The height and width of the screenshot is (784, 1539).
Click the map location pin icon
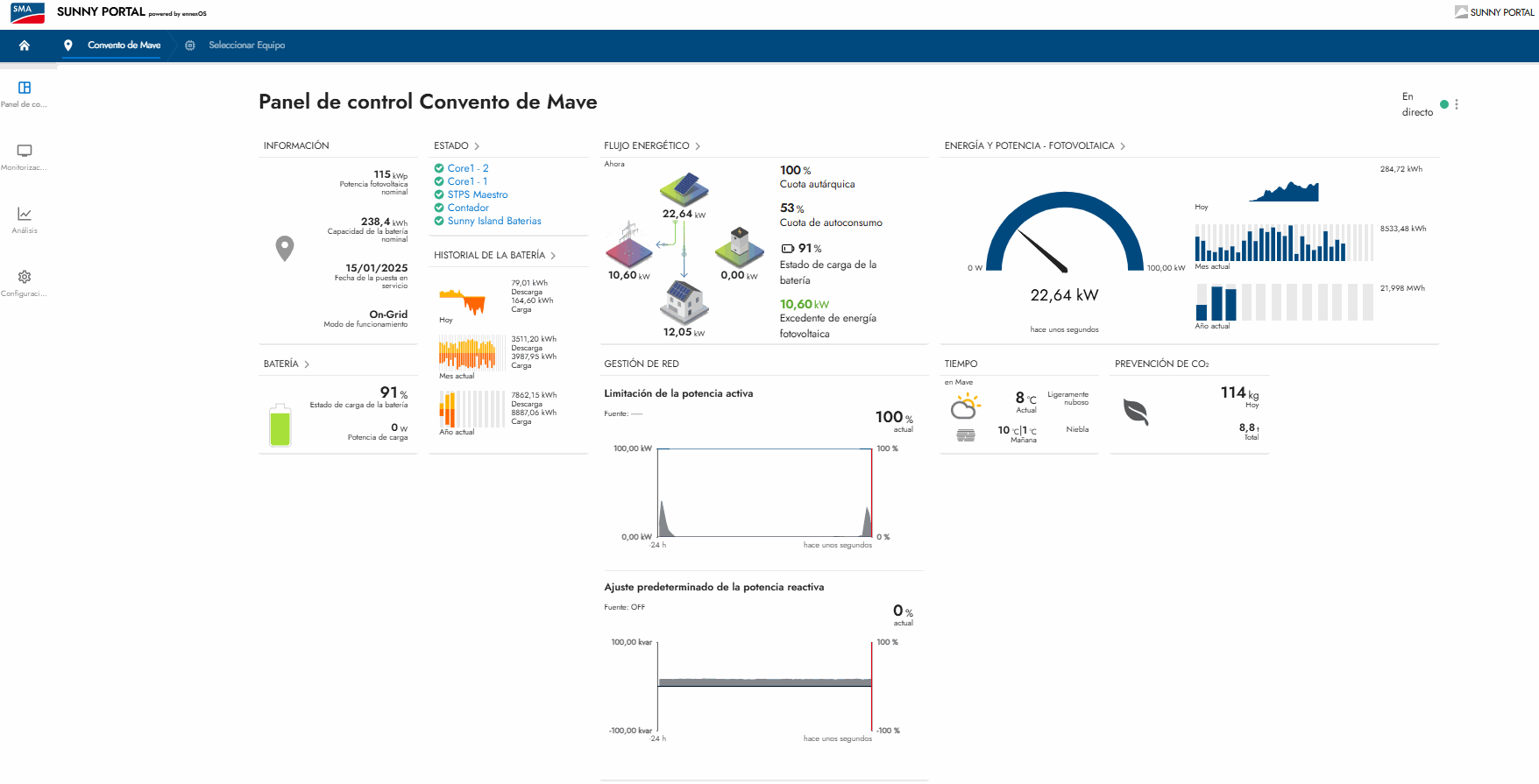coord(285,248)
